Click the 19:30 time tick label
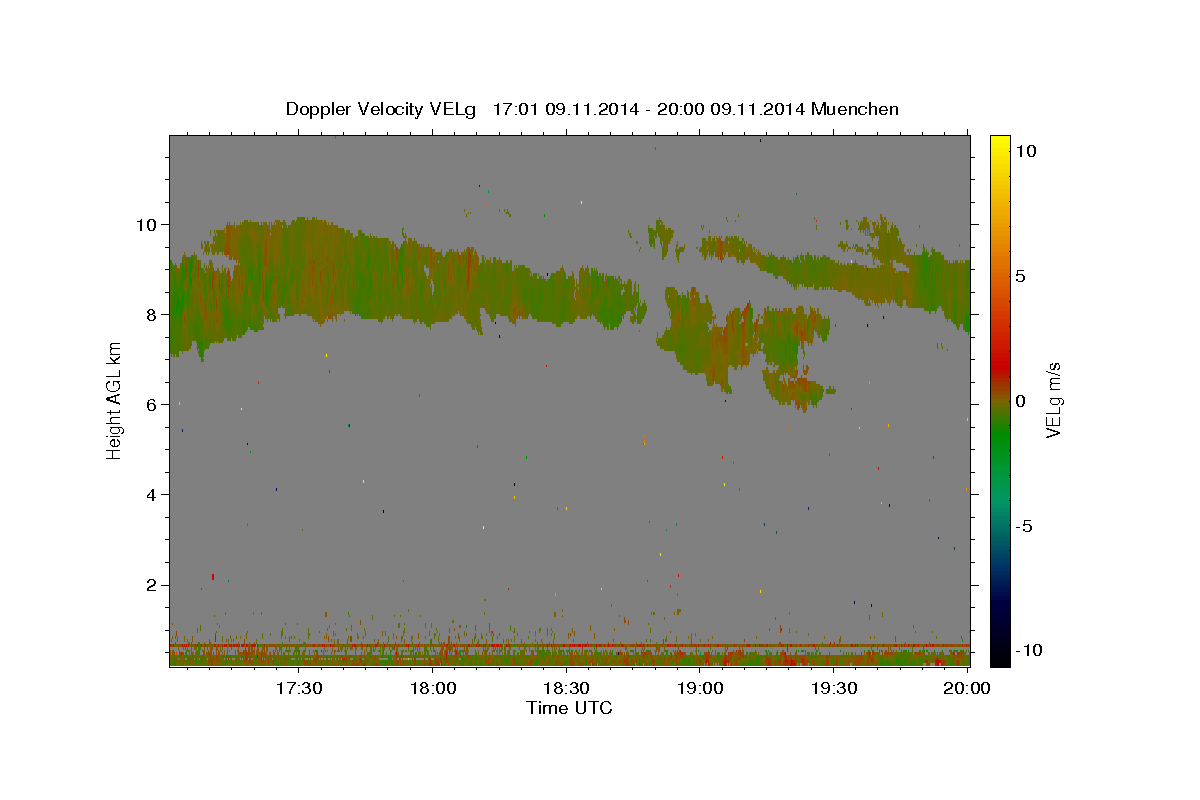 click(x=833, y=688)
